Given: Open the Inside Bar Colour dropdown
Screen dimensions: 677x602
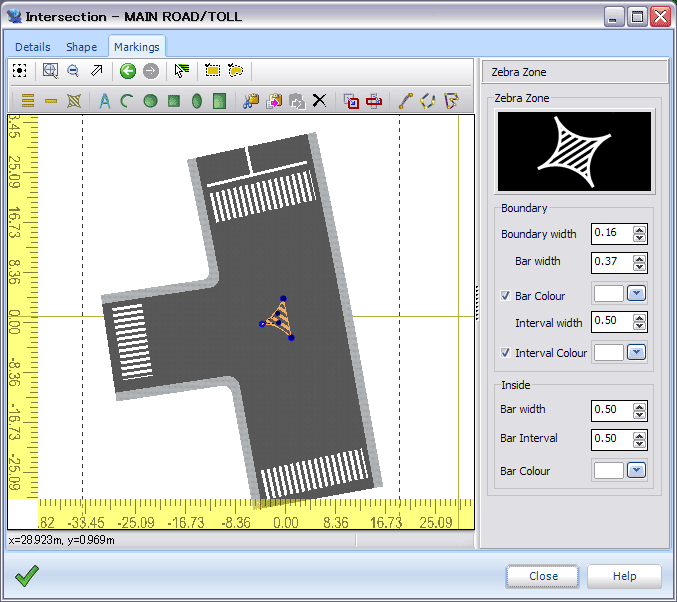Looking at the screenshot, I should pyautogui.click(x=636, y=470).
